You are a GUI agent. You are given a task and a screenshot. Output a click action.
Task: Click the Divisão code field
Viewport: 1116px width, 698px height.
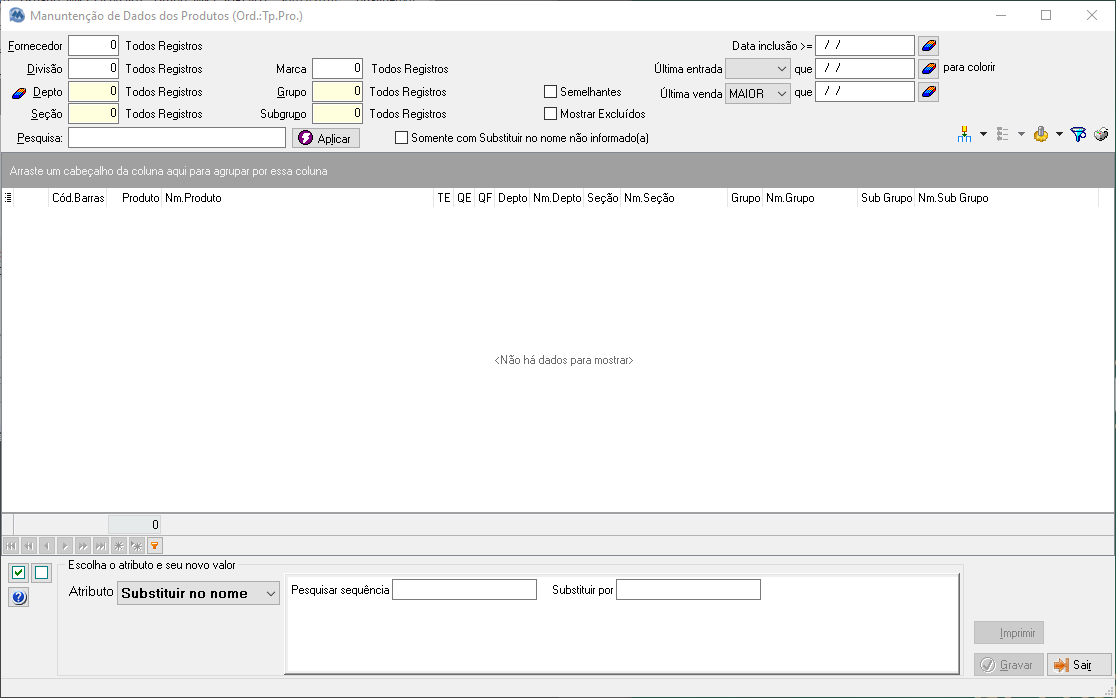coord(93,69)
